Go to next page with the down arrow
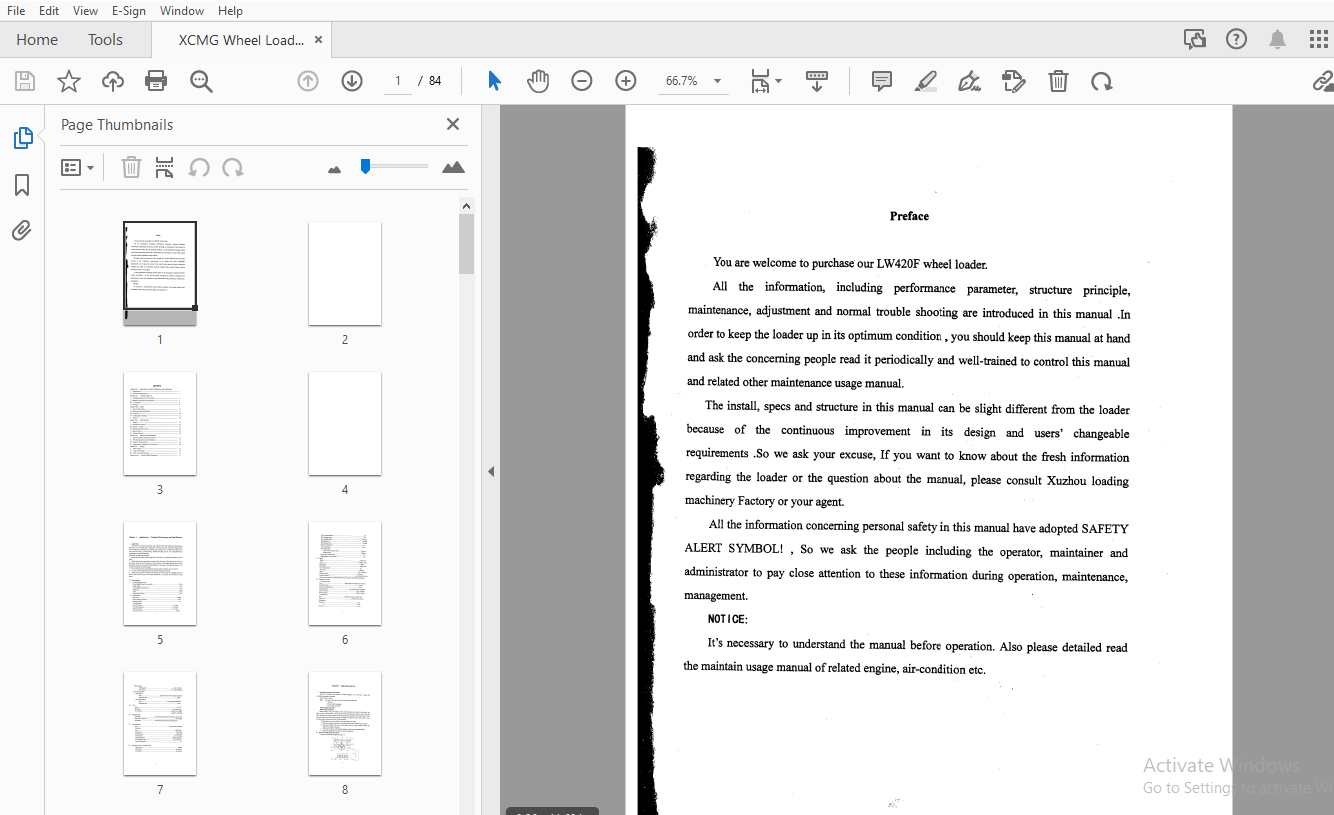Screen dimensions: 1334x815 [x=352, y=81]
